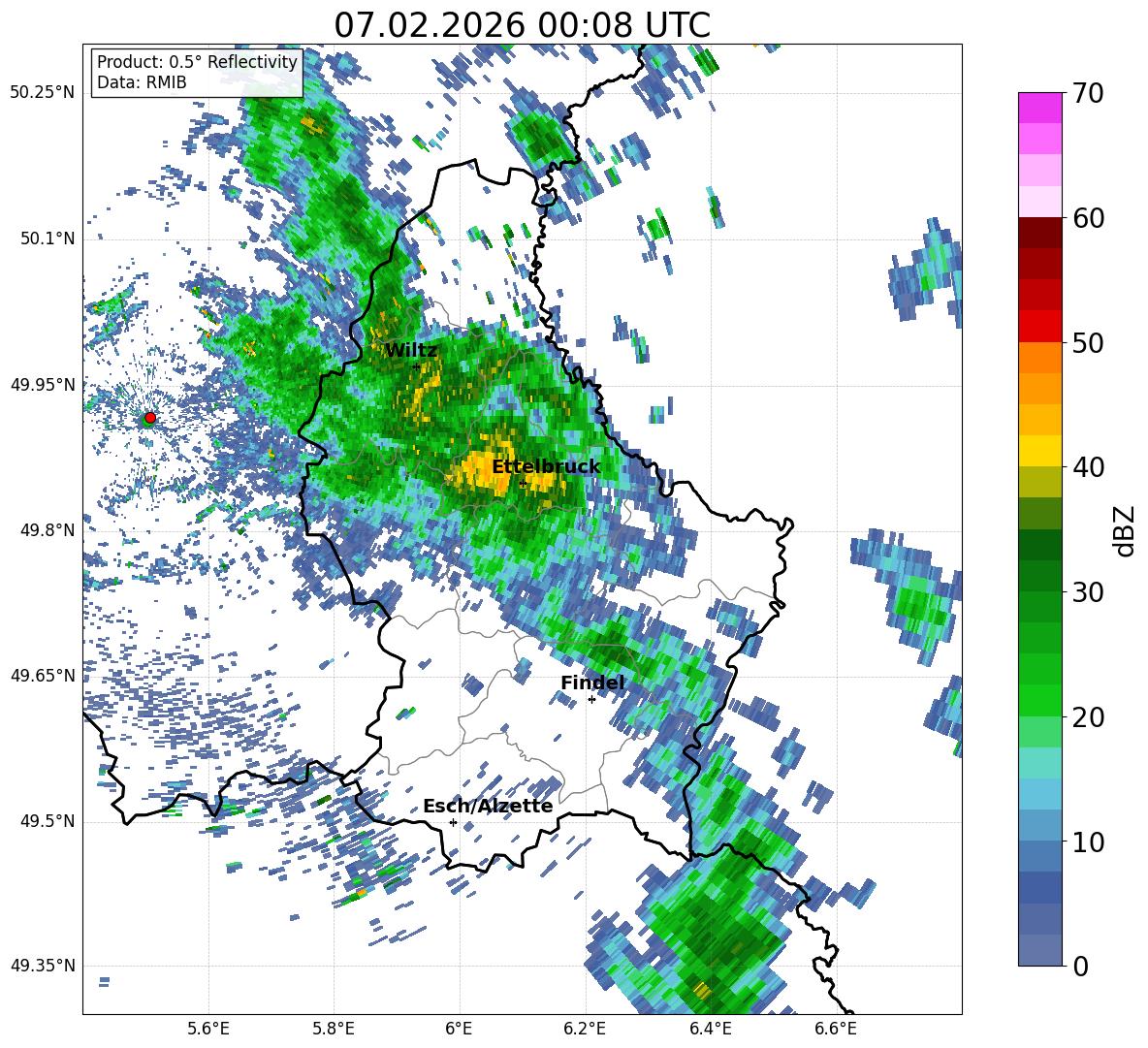The width and height of the screenshot is (1148, 1048).
Task: Click the colorbar value 40
Action: click(x=1088, y=467)
